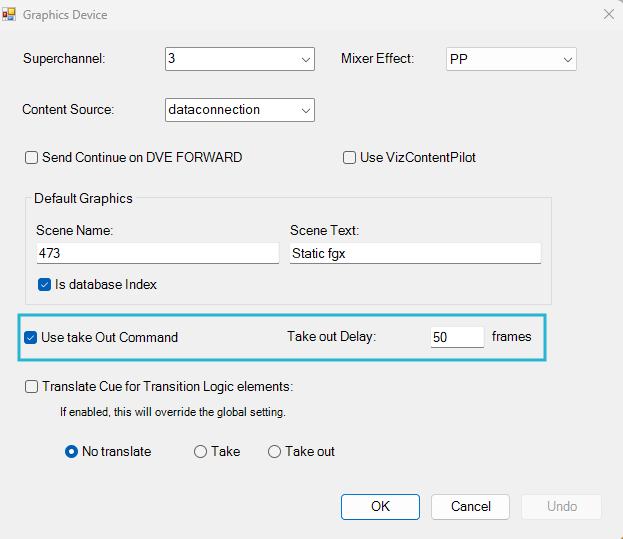
Task: Click the Superchannel: label
Action: 64,58
